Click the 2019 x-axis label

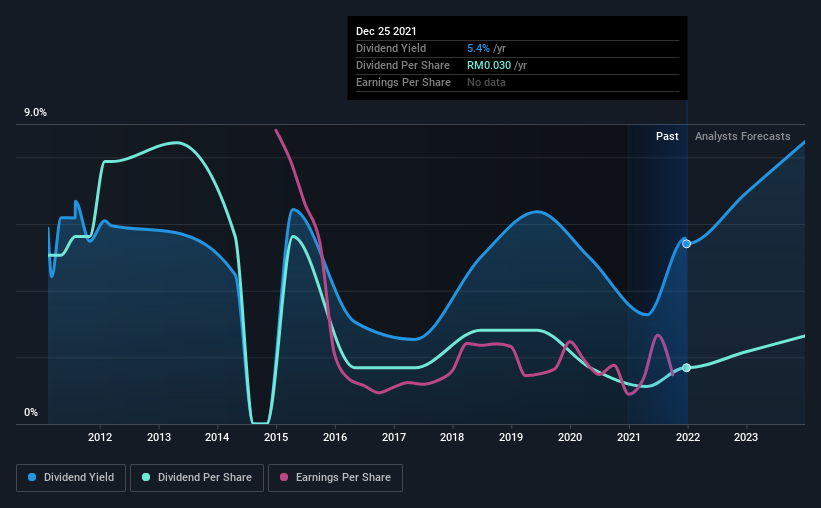511,437
